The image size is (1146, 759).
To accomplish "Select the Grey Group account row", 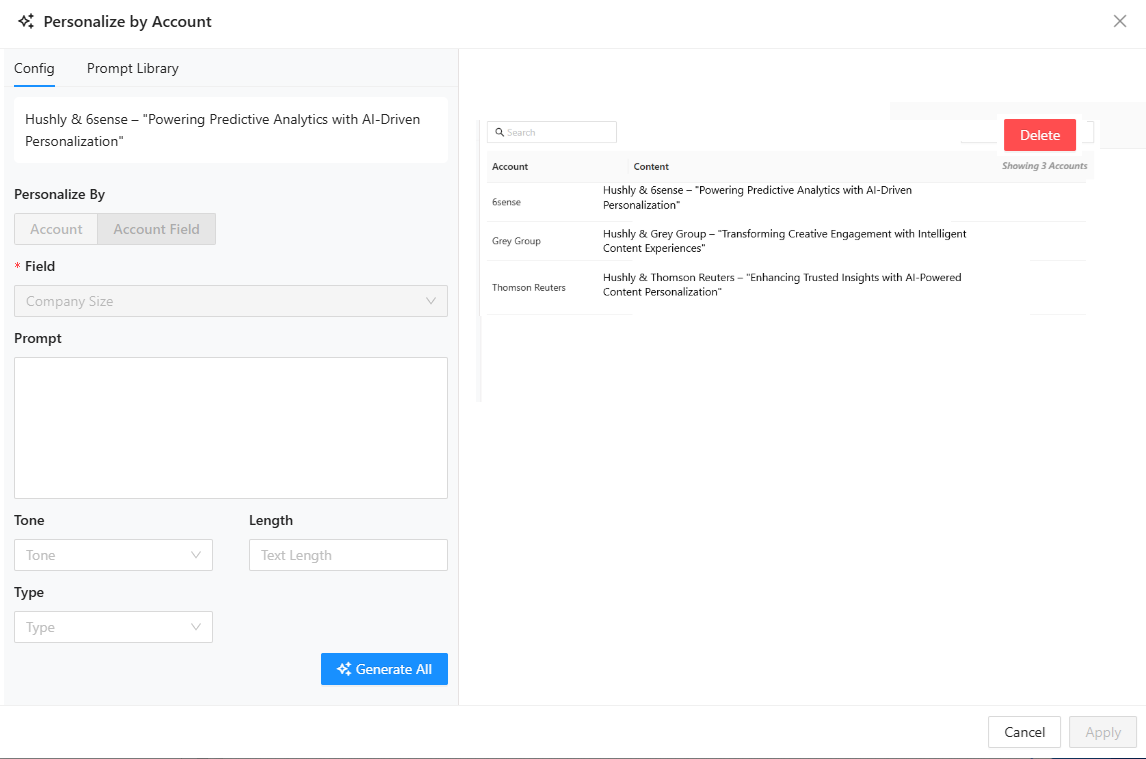I will pos(786,241).
